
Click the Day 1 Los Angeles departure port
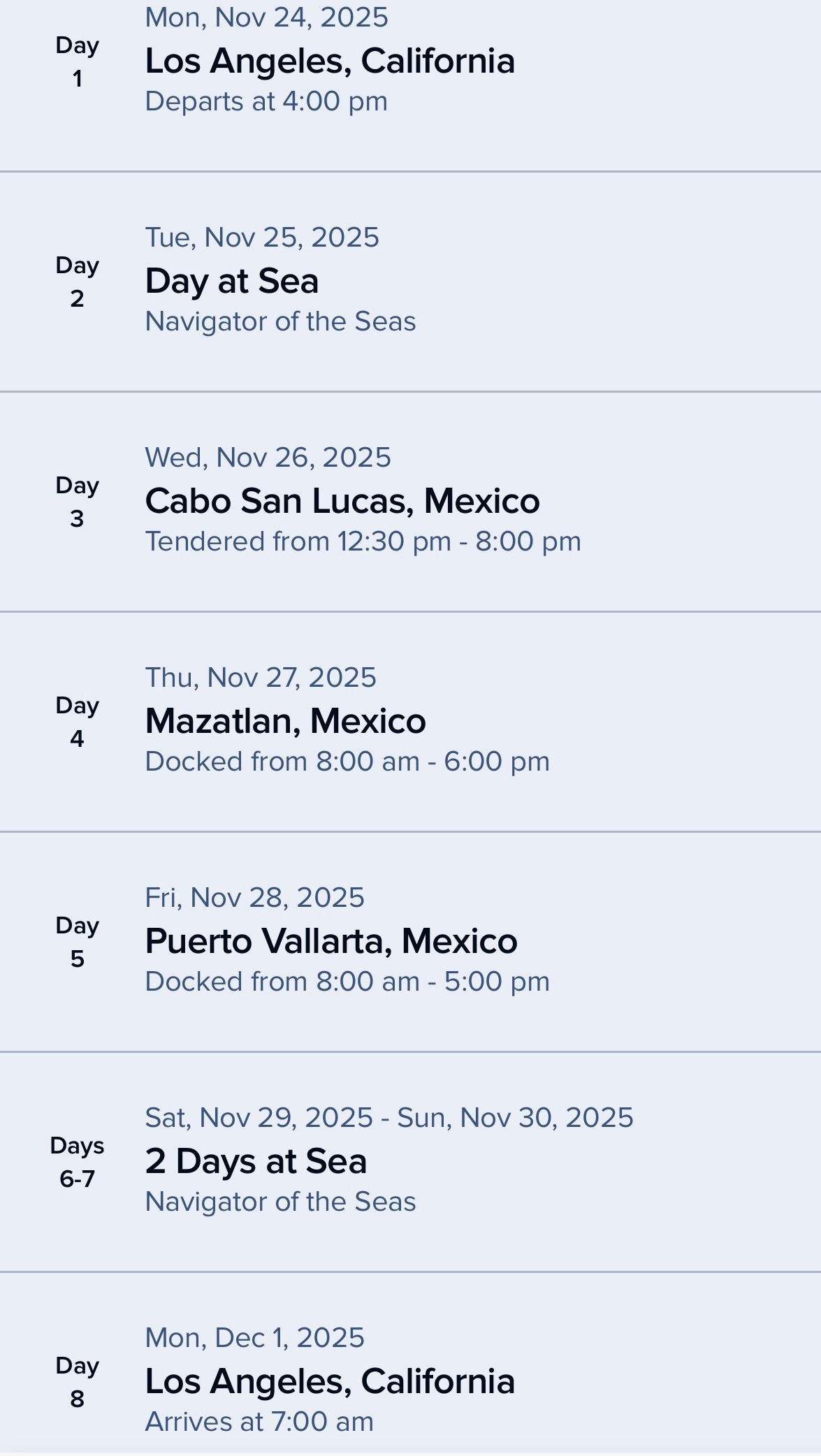[x=330, y=61]
